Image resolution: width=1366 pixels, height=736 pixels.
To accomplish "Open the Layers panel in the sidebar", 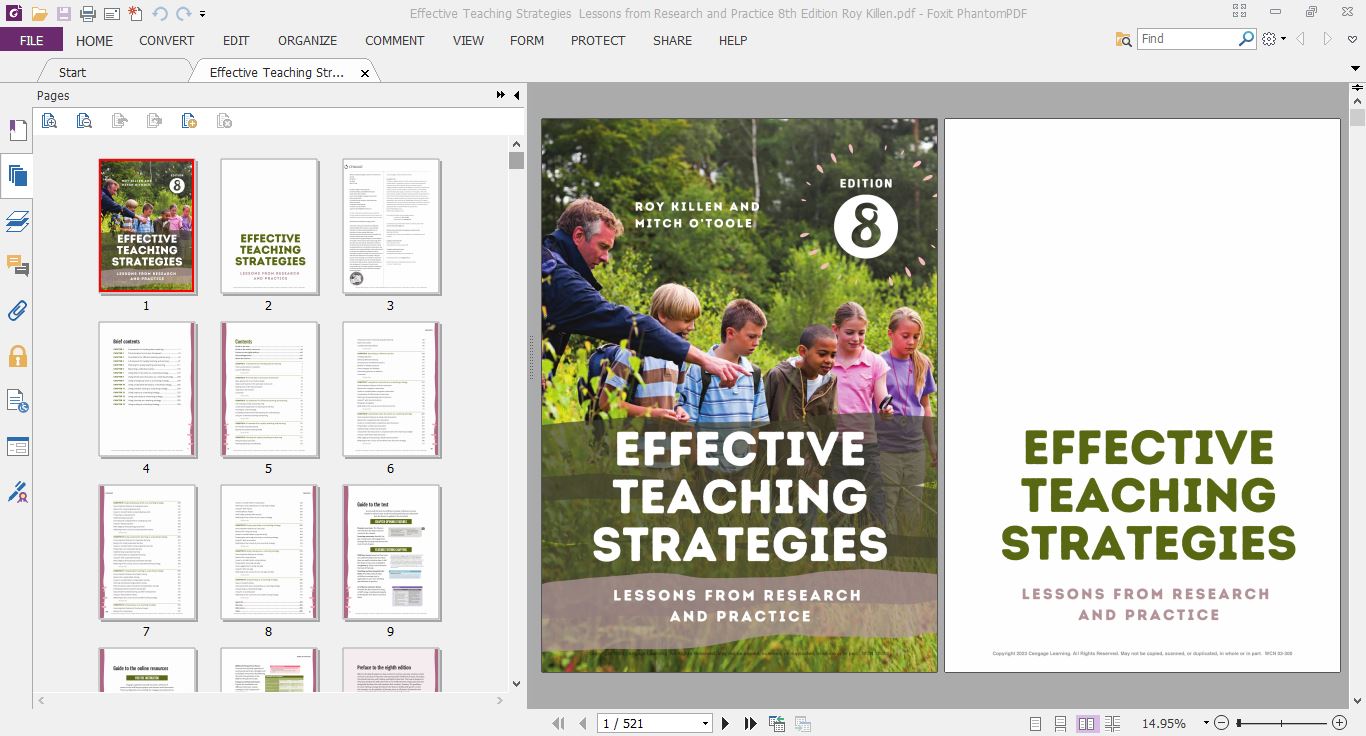I will (x=17, y=221).
